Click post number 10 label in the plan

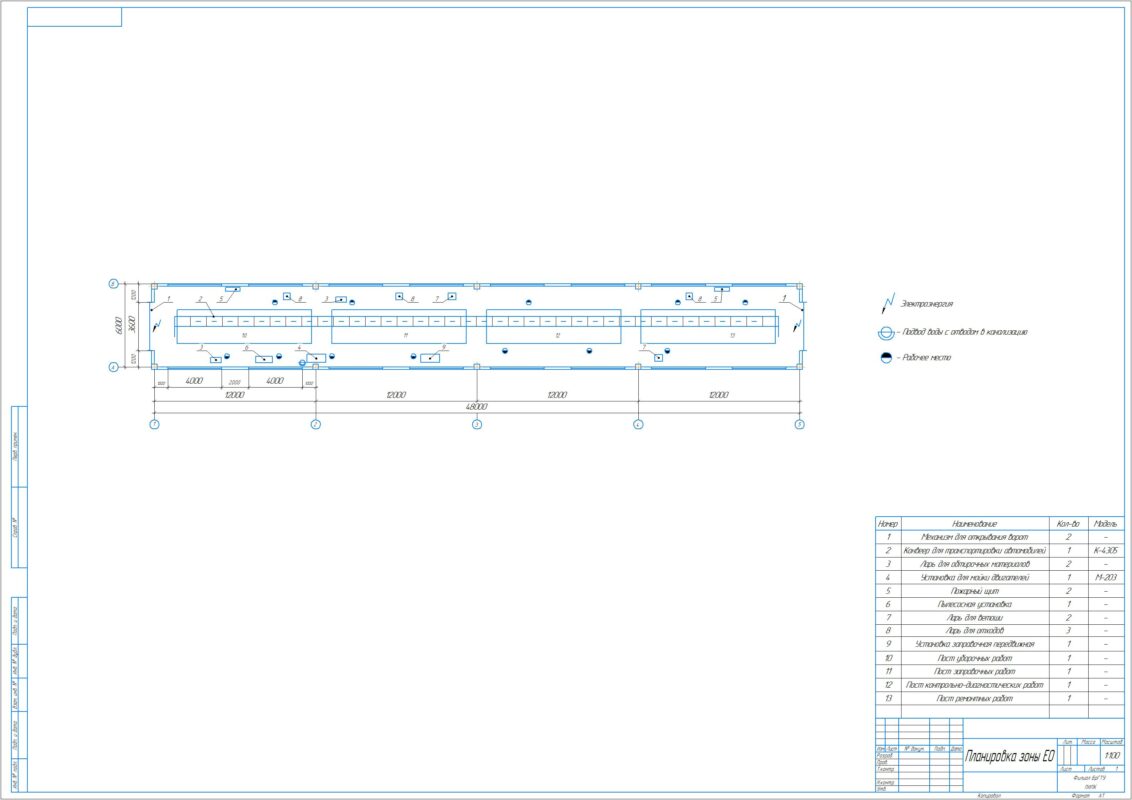point(245,336)
